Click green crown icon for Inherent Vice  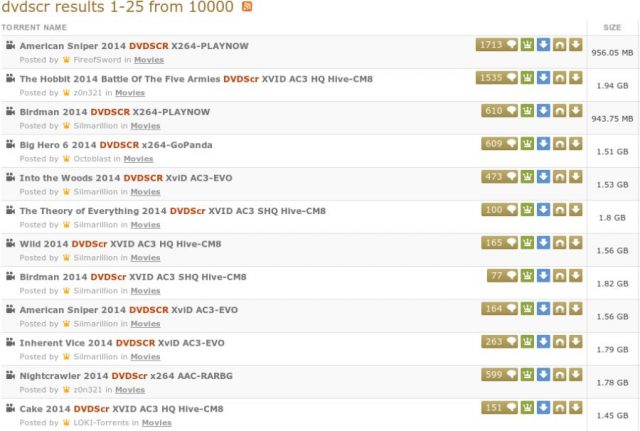coord(527,342)
